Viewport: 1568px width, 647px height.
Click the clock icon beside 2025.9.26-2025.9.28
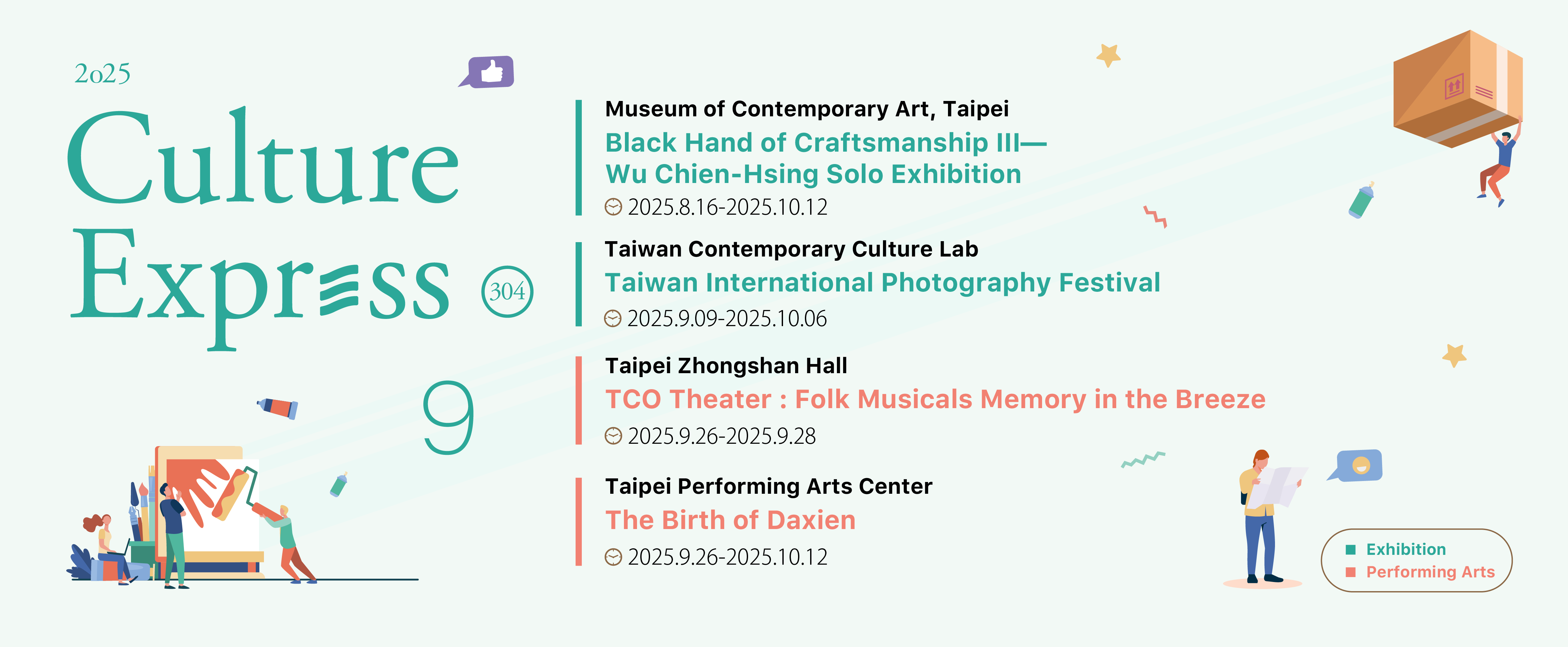pyautogui.click(x=613, y=436)
